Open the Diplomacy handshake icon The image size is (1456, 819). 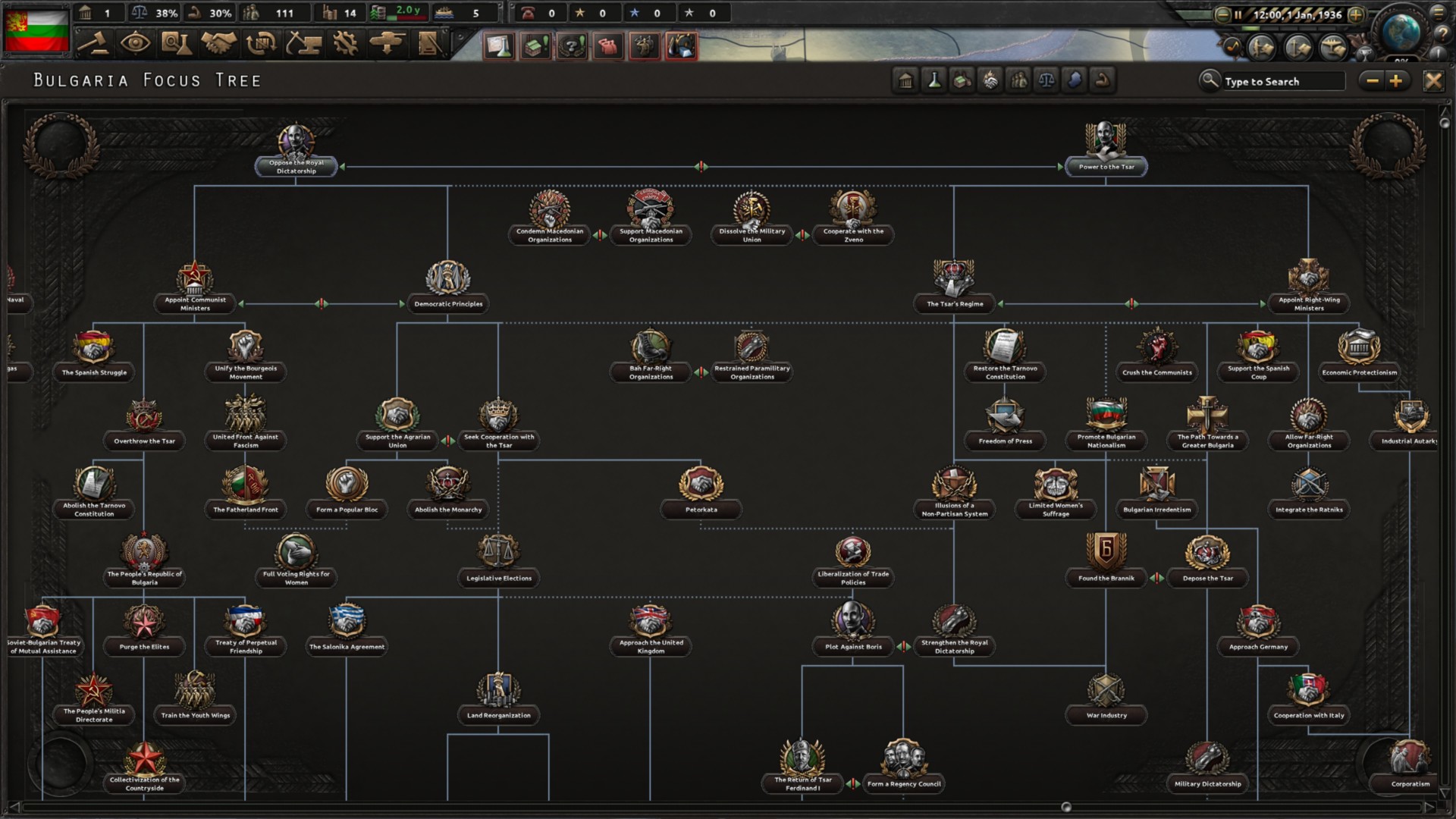click(x=218, y=44)
